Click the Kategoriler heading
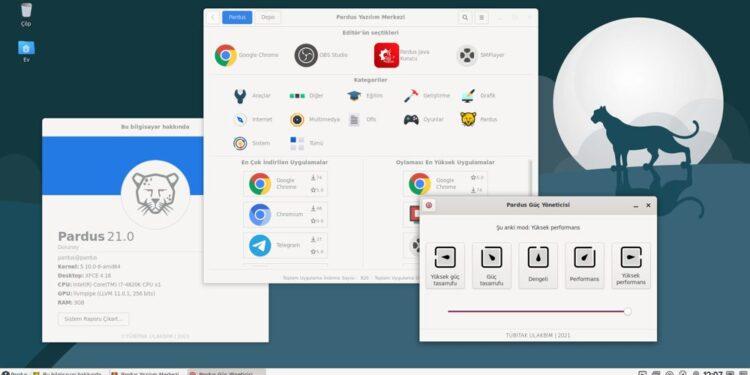This screenshot has width=750, height=375. point(371,80)
